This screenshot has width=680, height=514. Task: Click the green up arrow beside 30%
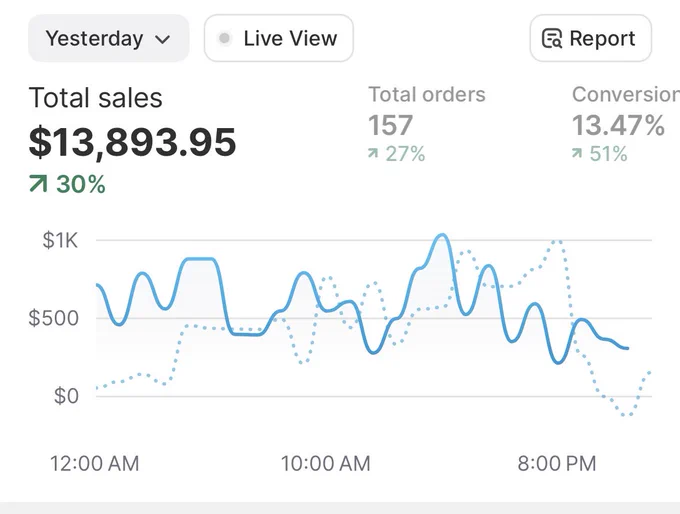pos(38,183)
